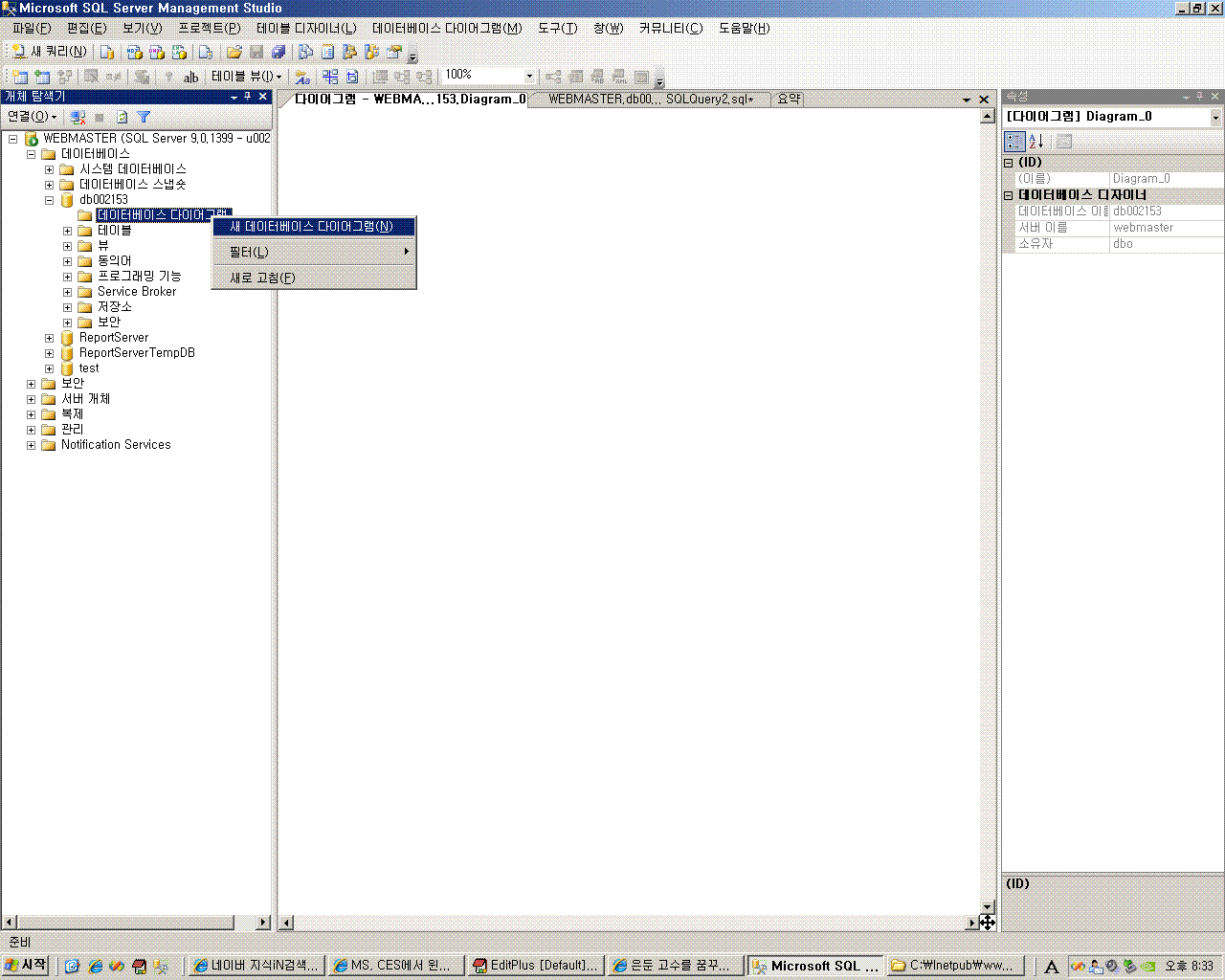Viewport: 1225px width, 980px height.
Task: Click the Analysis Services MDX Query icon
Action: click(135, 52)
